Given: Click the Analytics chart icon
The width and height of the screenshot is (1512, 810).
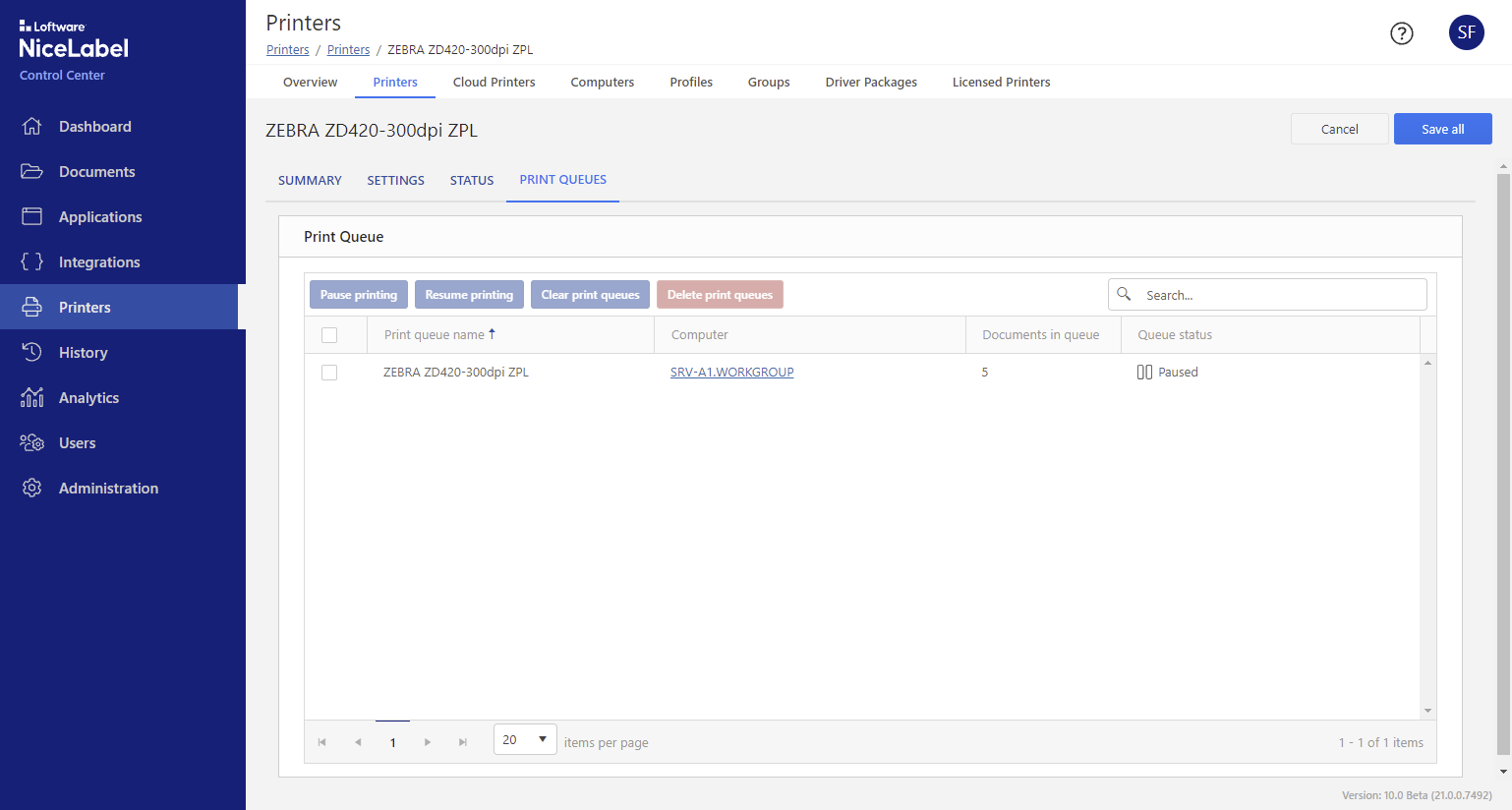Looking at the screenshot, I should (x=31, y=397).
